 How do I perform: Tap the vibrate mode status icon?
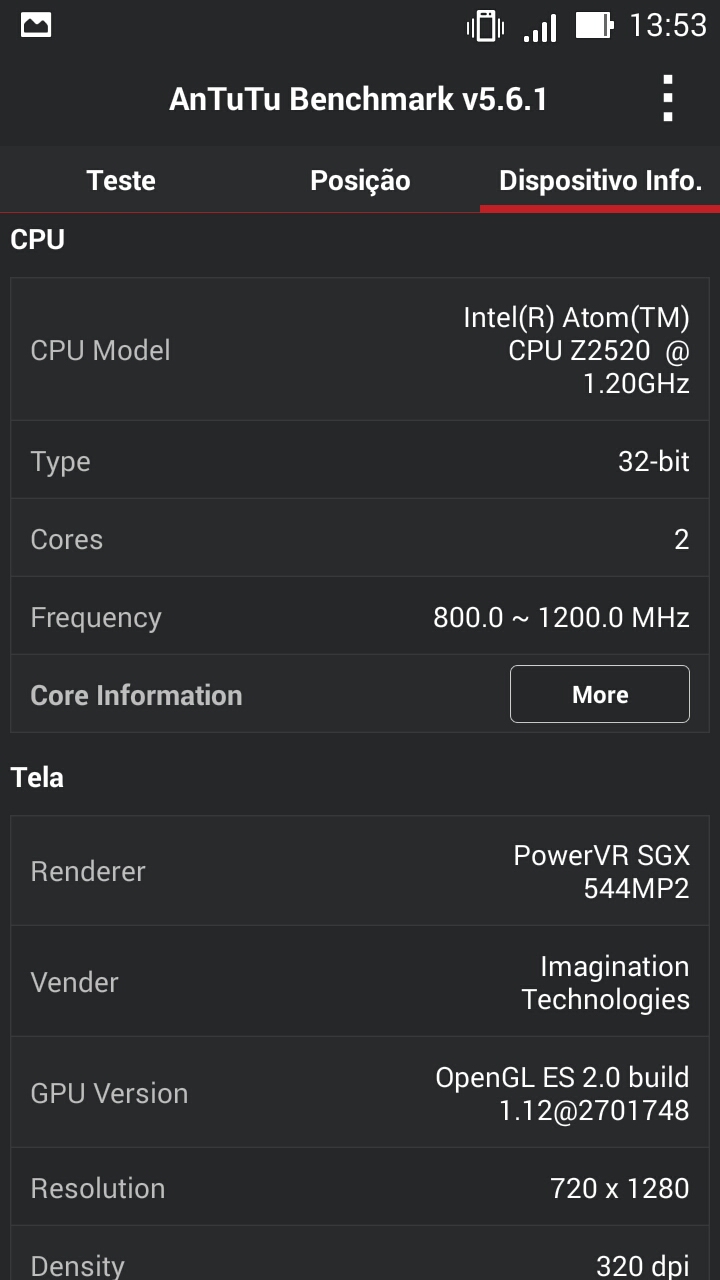tap(485, 26)
